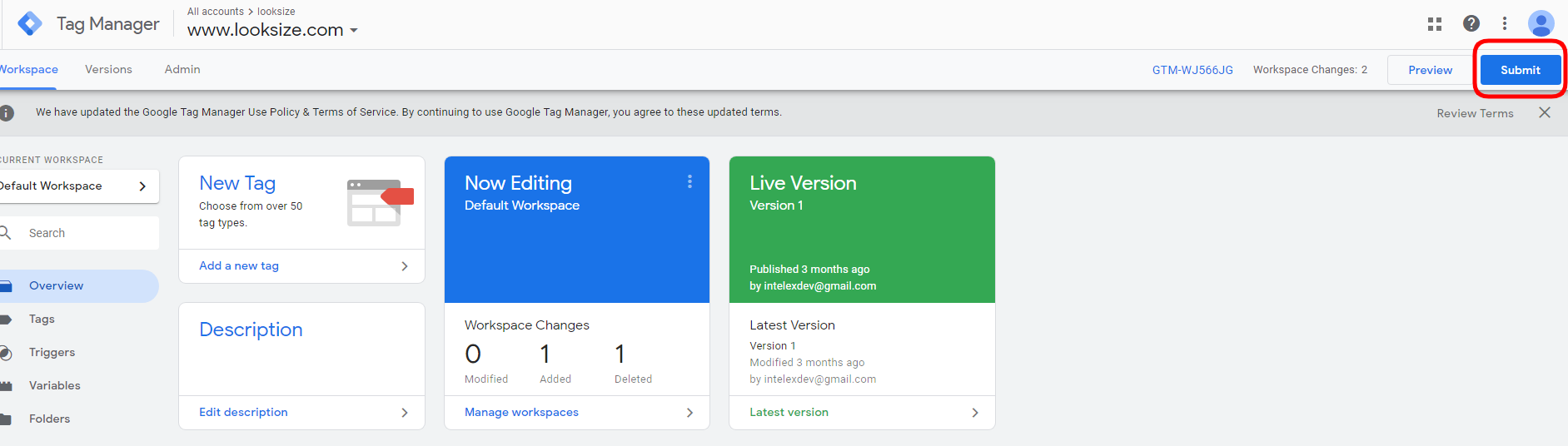Click the looksize breadcrumb link
This screenshot has height=446, width=1568.
pyautogui.click(x=276, y=12)
